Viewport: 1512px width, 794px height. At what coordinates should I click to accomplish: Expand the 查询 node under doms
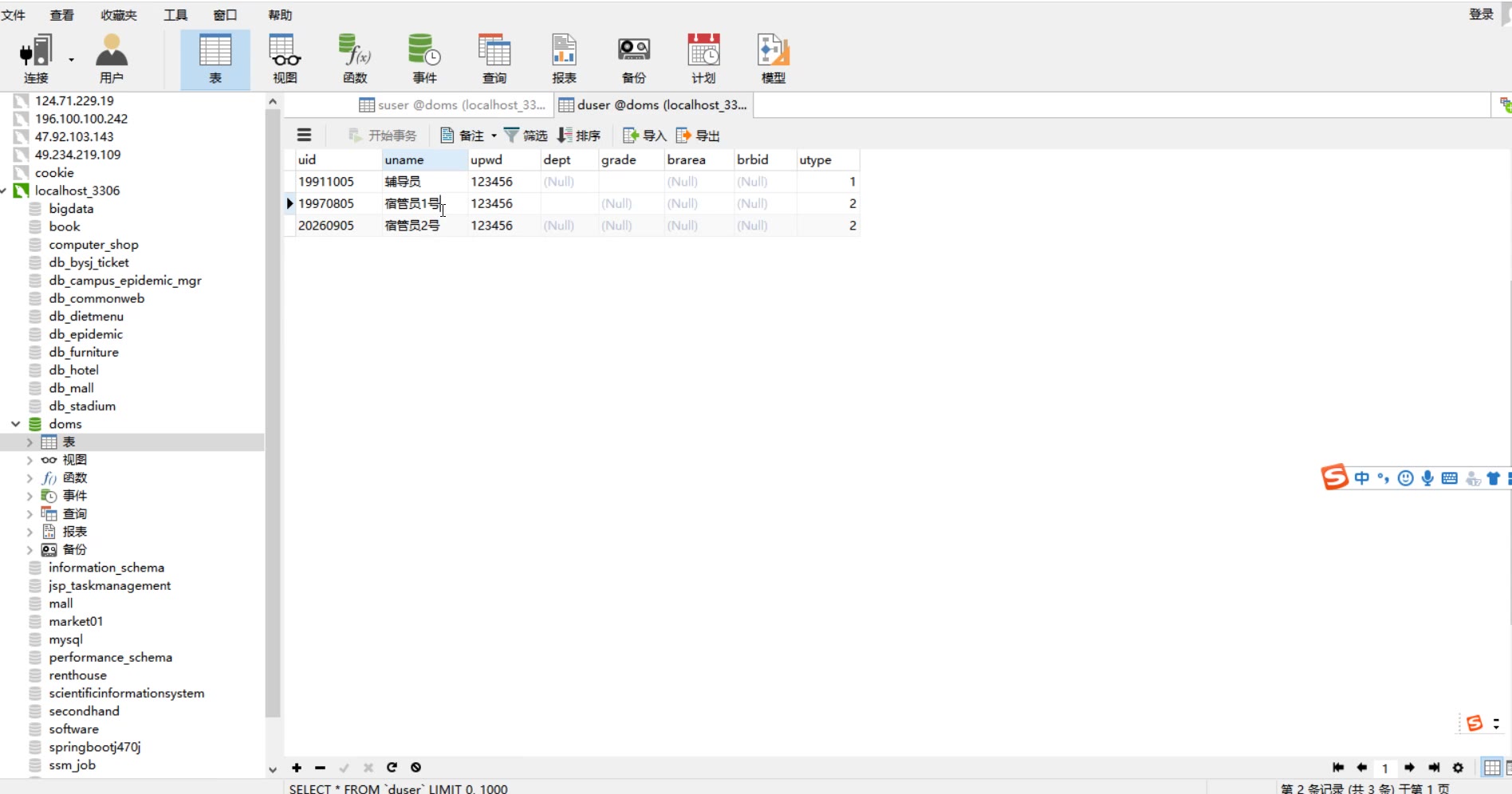point(30,514)
